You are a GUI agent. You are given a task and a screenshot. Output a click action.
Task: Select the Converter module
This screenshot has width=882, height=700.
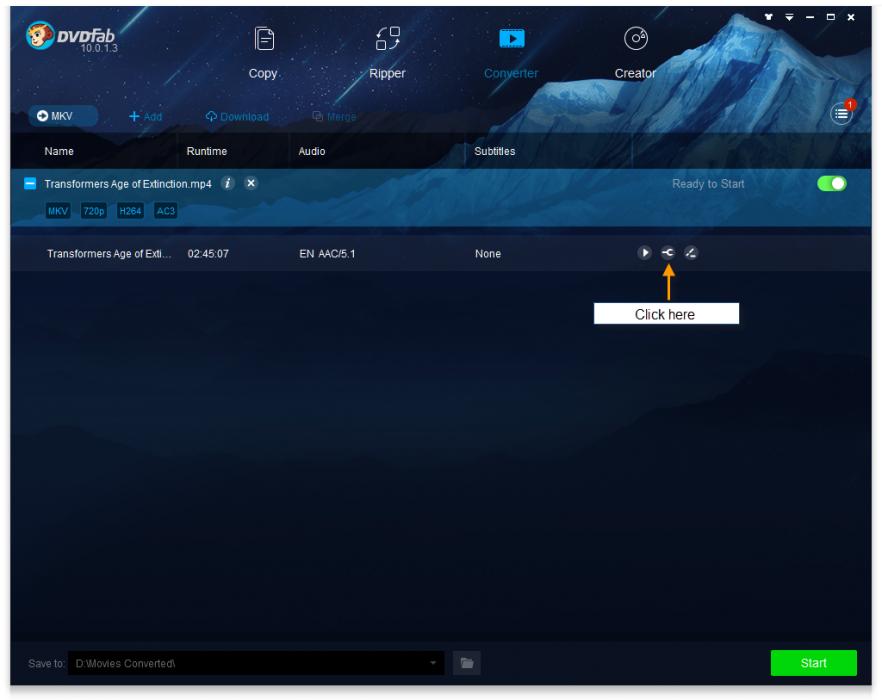(511, 52)
